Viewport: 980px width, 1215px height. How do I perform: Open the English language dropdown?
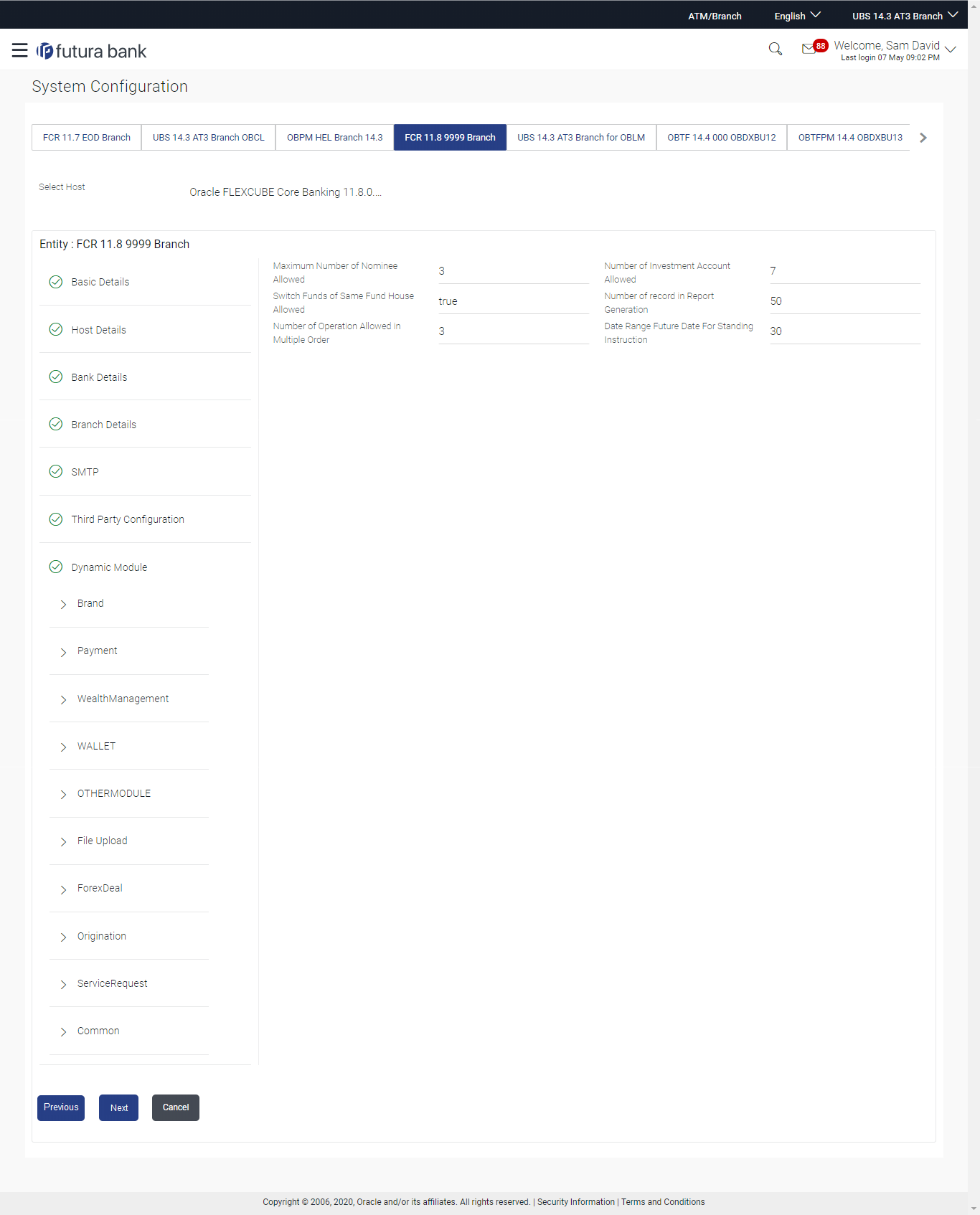797,16
